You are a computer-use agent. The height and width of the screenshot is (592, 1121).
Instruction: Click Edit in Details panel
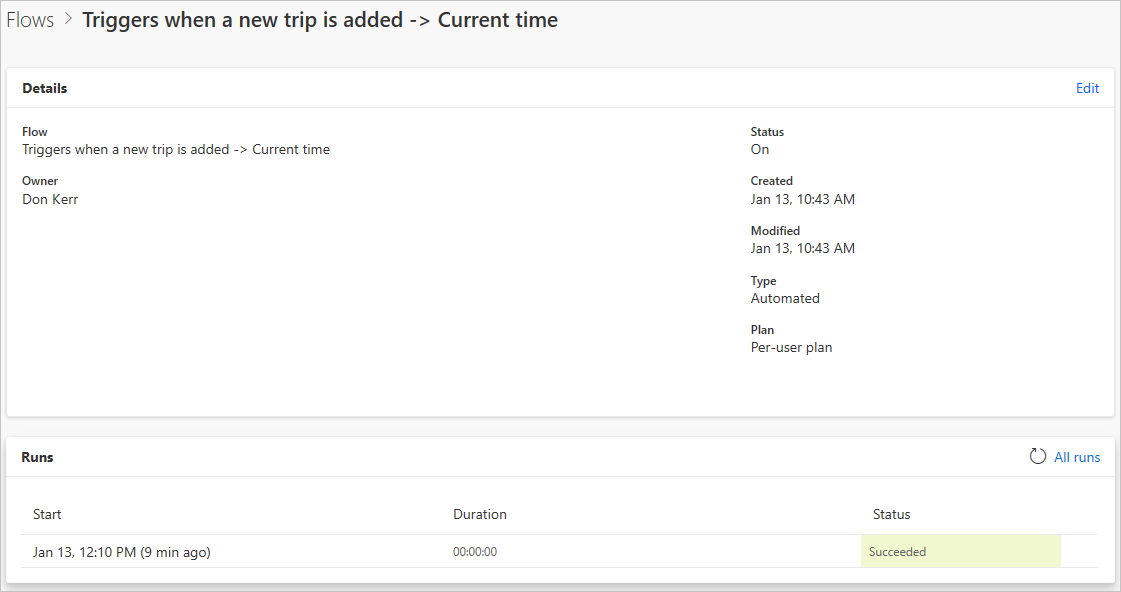pos(1087,88)
